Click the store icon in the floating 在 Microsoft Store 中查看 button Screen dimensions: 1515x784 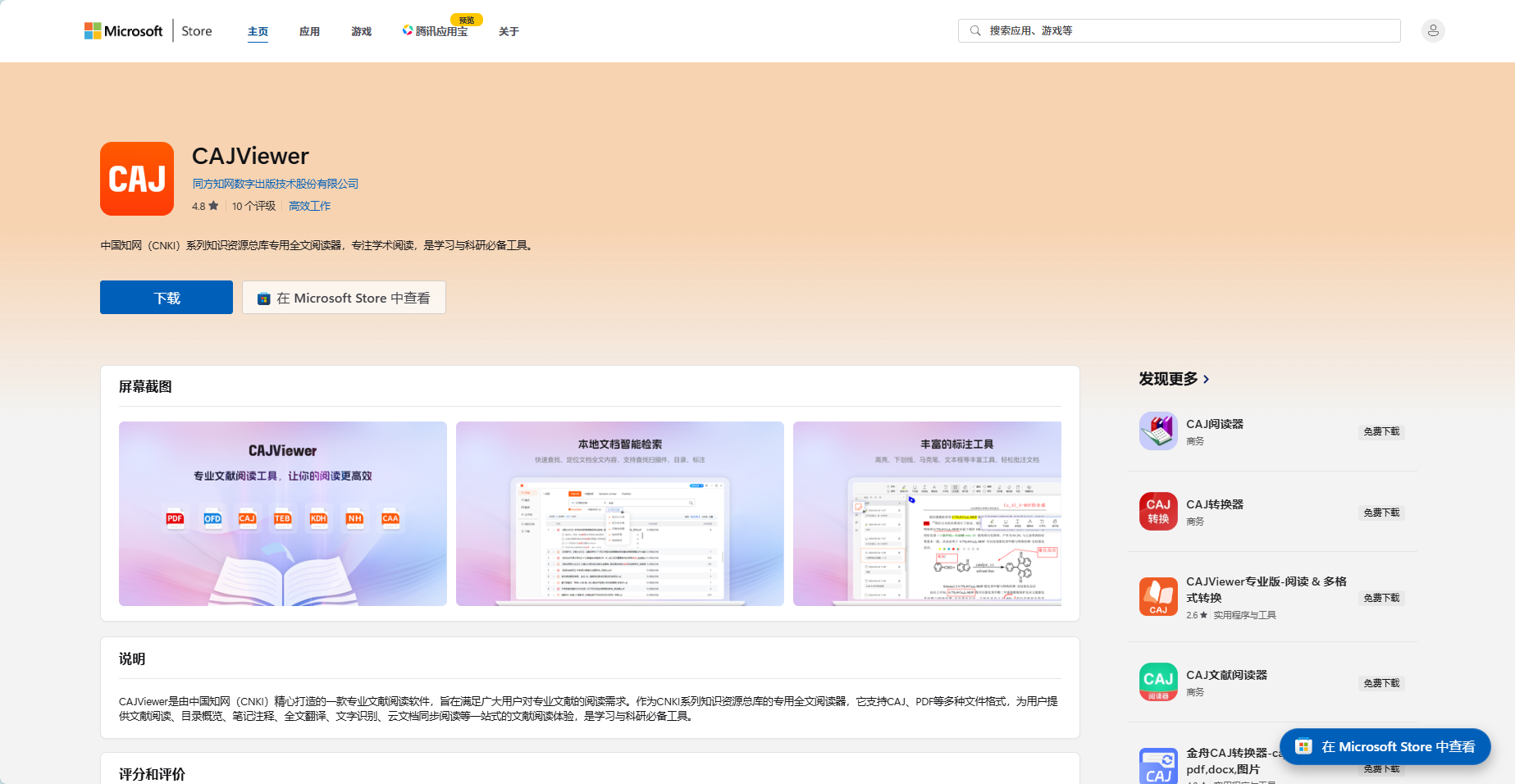(x=1303, y=746)
